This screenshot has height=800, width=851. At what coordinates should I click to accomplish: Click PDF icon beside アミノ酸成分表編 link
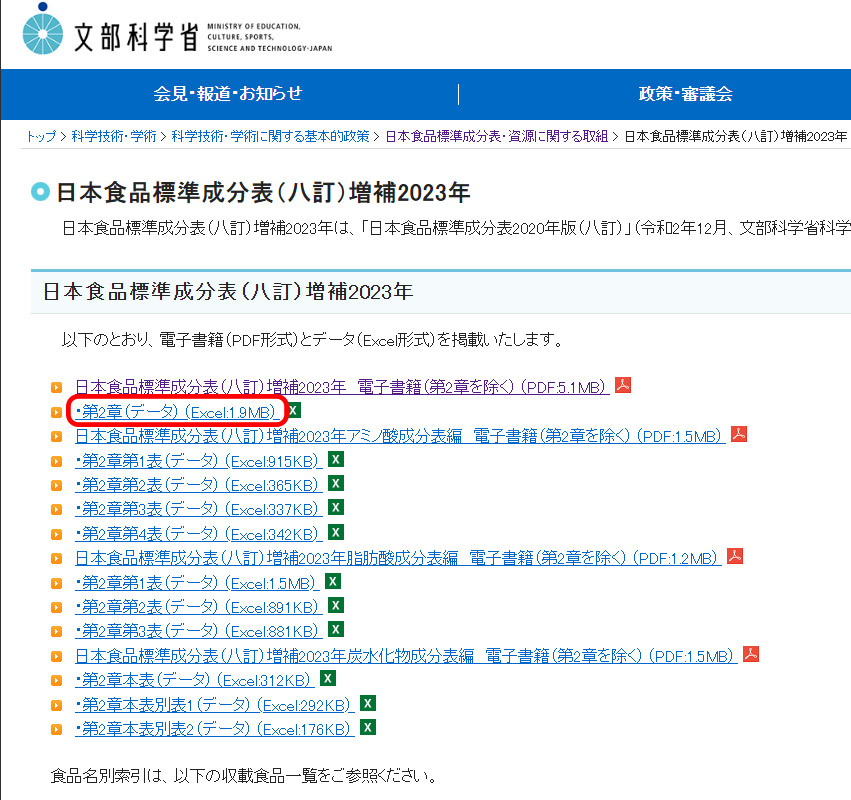pos(739,434)
